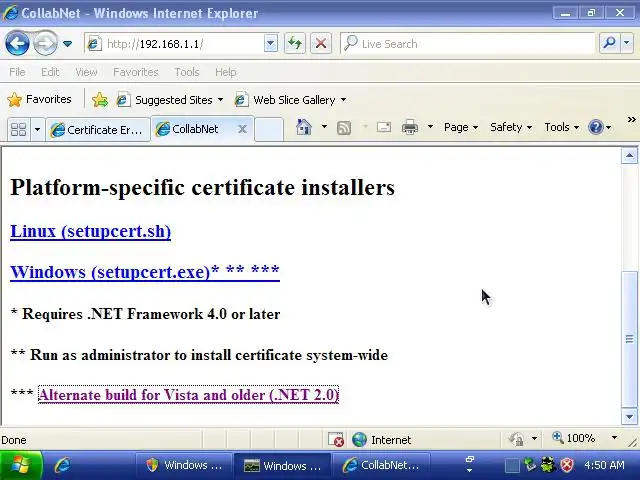
Task: Print the page with printer icon
Action: pos(410,127)
